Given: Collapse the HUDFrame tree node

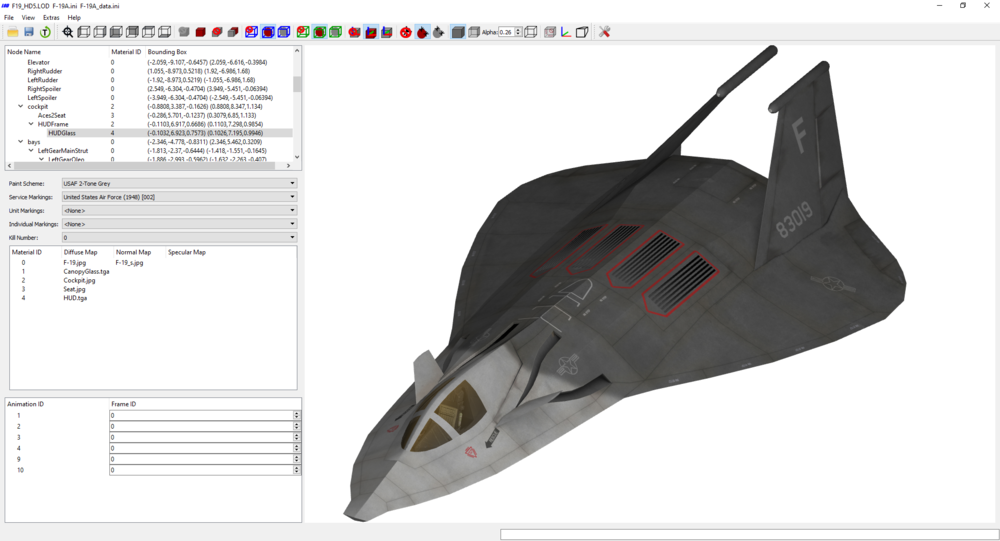Looking at the screenshot, I should click(31, 124).
